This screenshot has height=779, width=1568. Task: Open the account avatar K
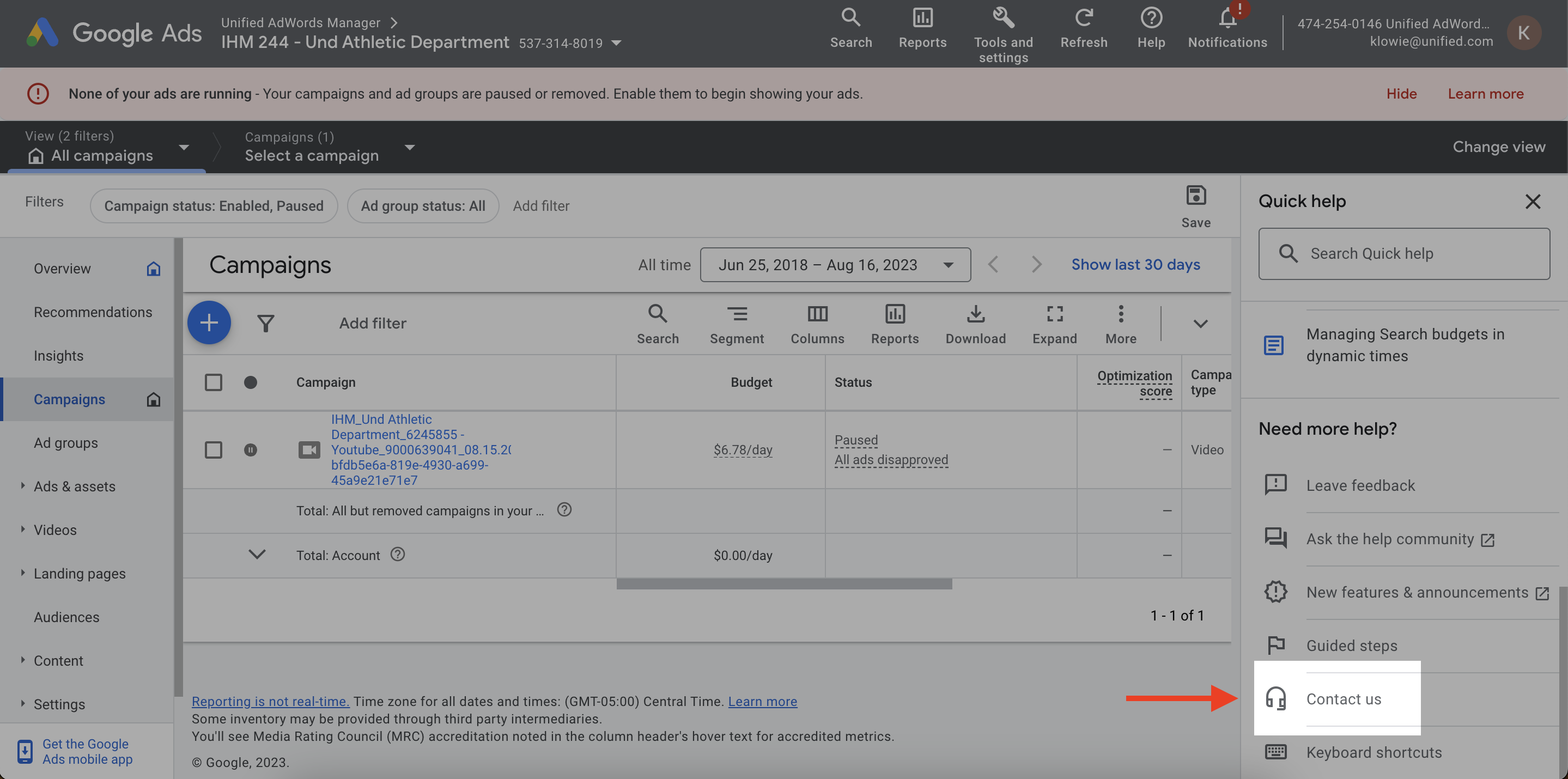pyautogui.click(x=1523, y=32)
